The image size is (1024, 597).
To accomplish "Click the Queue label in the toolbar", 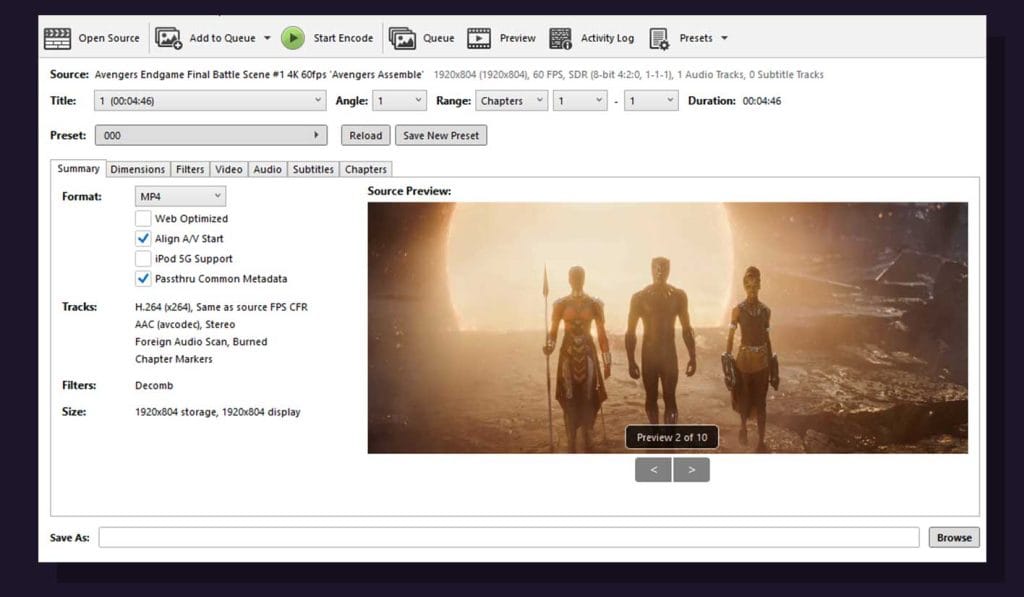I will click(438, 39).
